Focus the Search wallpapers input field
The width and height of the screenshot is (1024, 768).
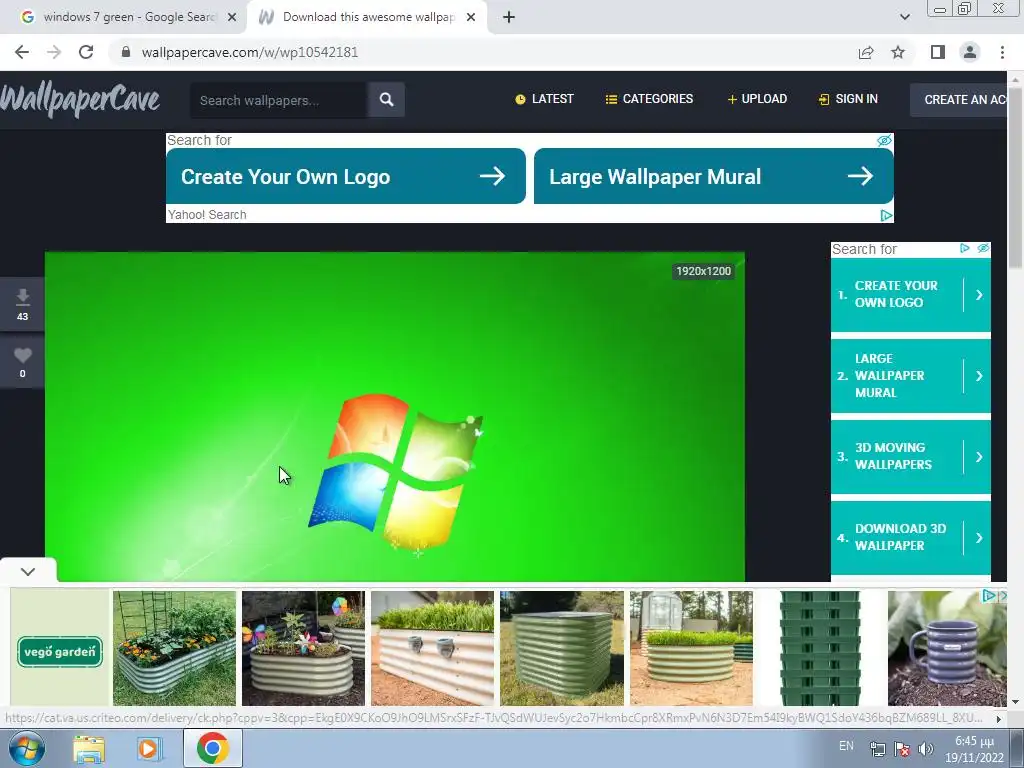point(279,100)
